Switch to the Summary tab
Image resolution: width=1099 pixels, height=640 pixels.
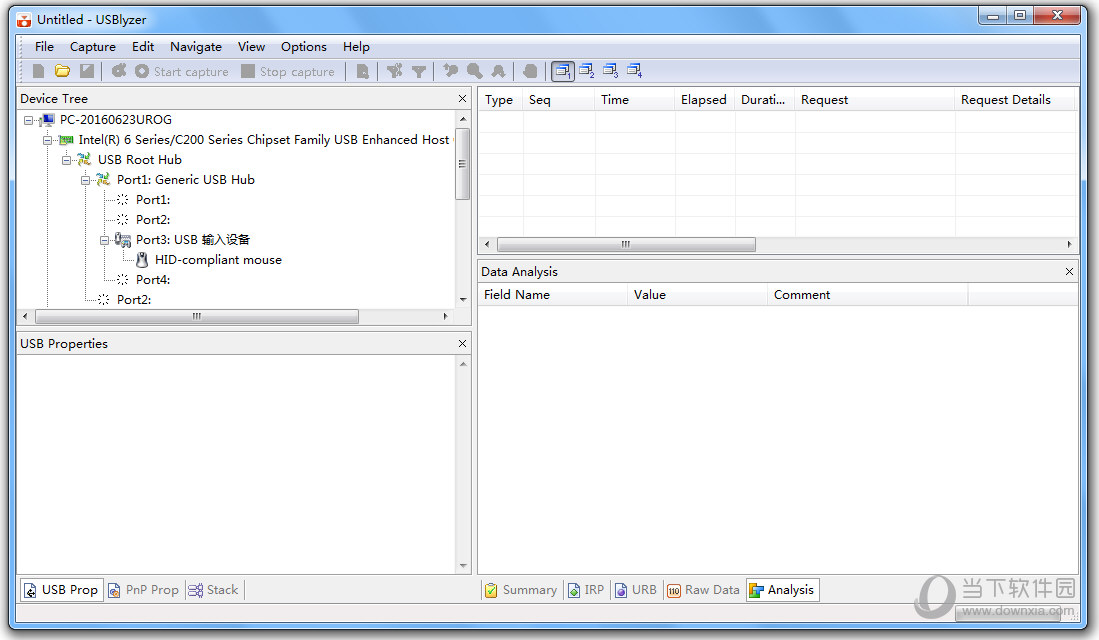pyautogui.click(x=521, y=590)
